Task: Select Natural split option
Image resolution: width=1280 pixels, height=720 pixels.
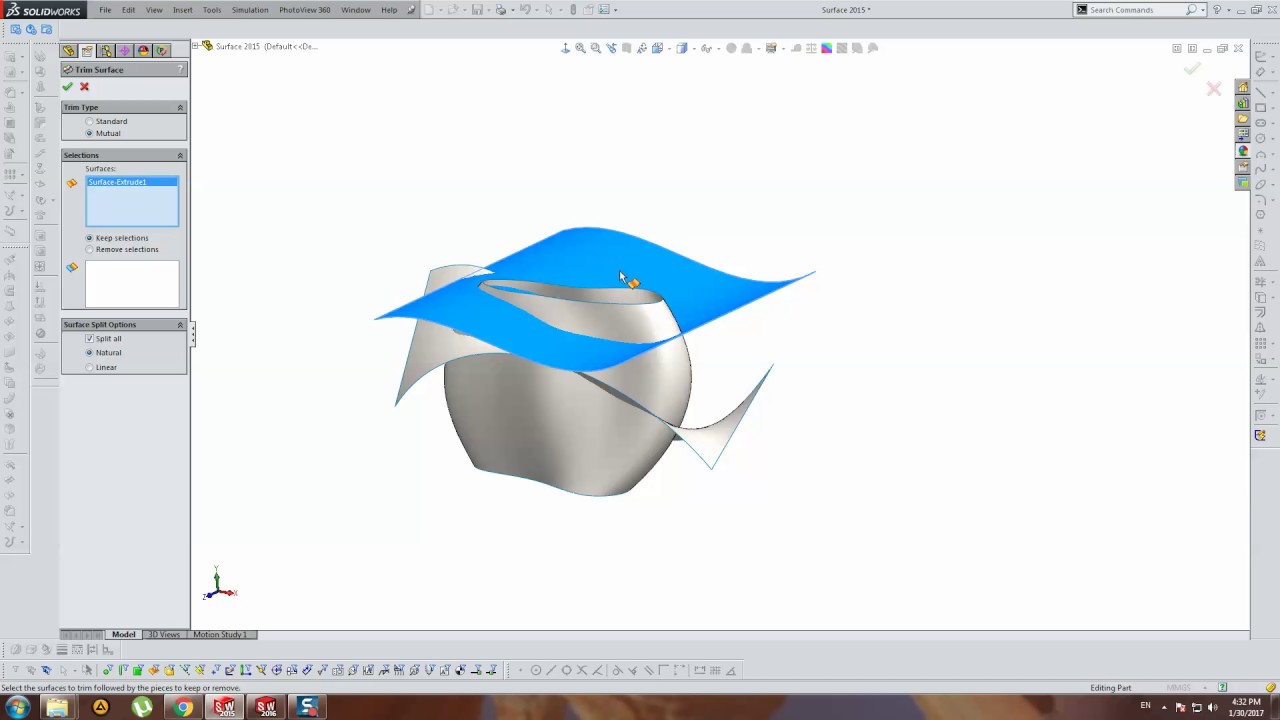Action: pyautogui.click(x=90, y=353)
